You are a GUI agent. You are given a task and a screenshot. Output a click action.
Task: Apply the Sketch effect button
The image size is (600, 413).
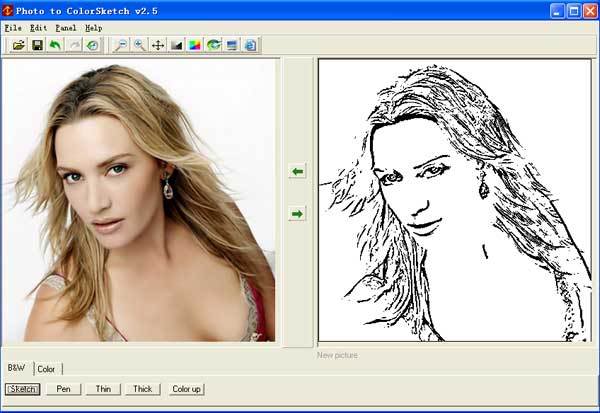23,389
